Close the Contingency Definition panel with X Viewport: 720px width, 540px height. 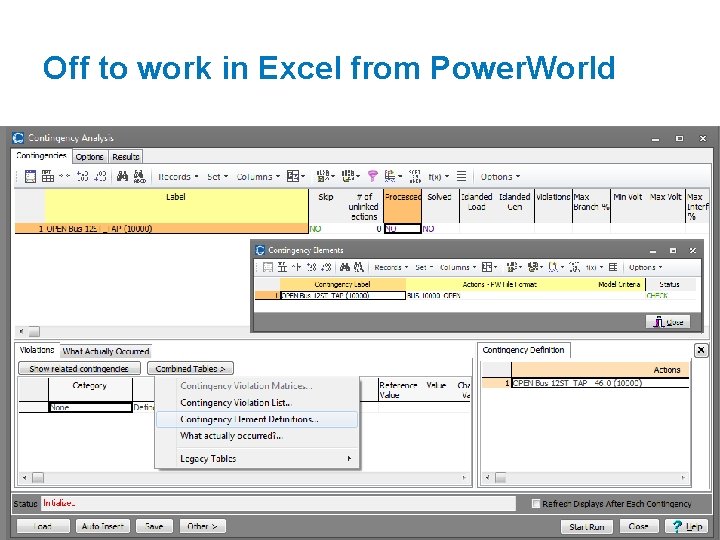pos(701,350)
